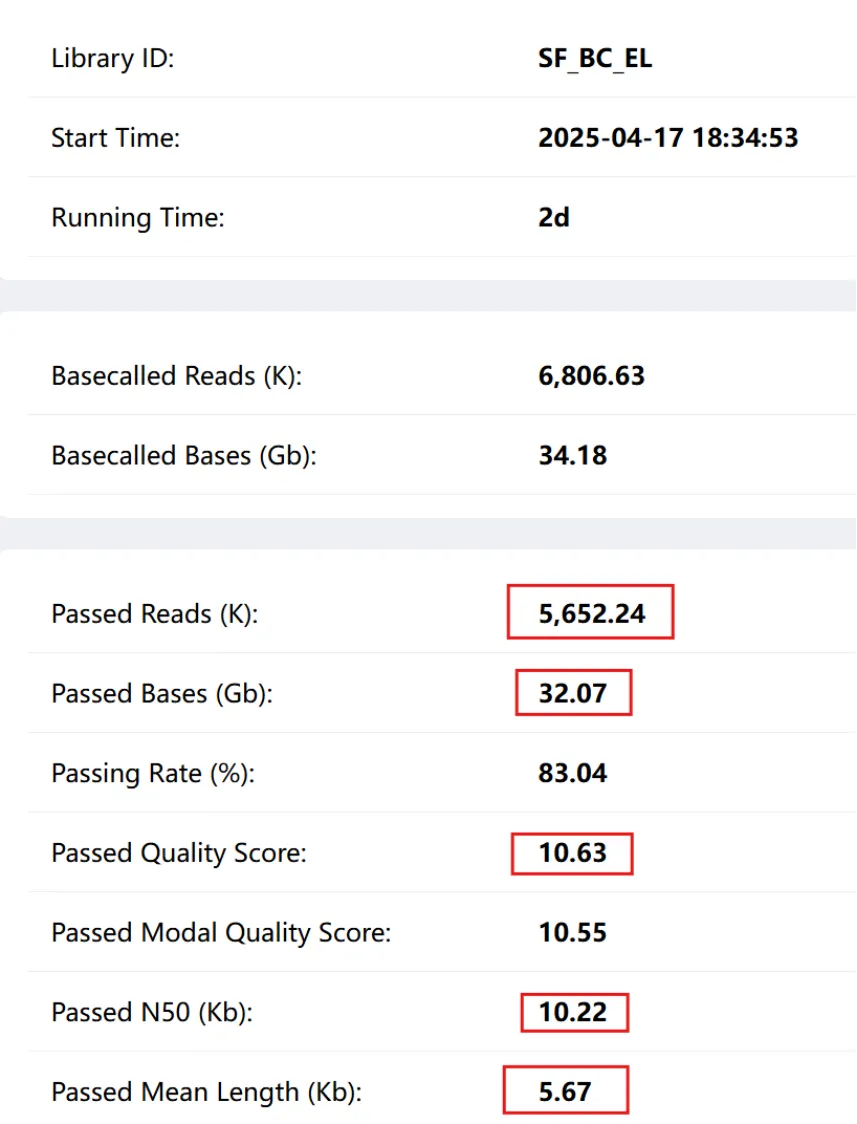Click the Running Time label

(x=138, y=218)
